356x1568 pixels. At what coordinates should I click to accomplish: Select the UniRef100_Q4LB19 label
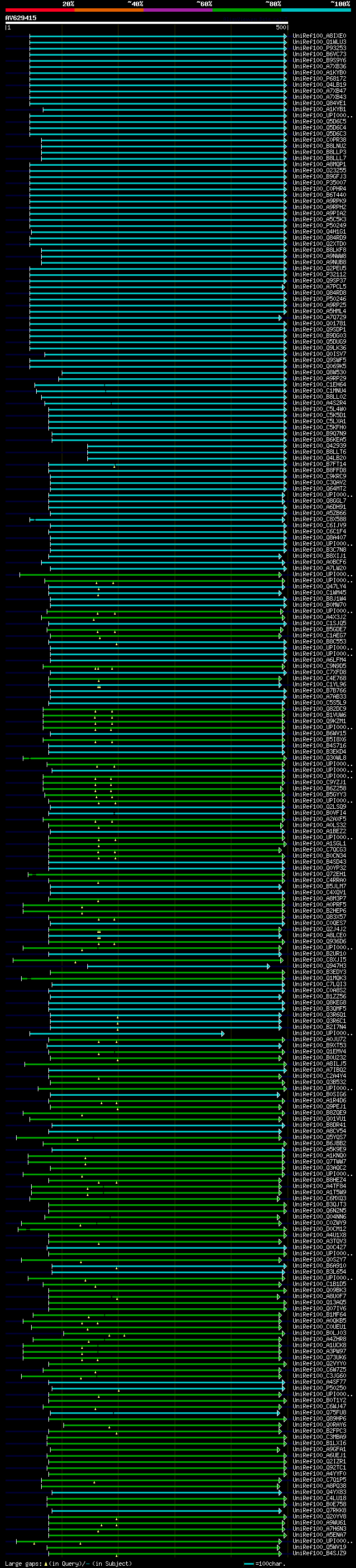click(x=319, y=85)
